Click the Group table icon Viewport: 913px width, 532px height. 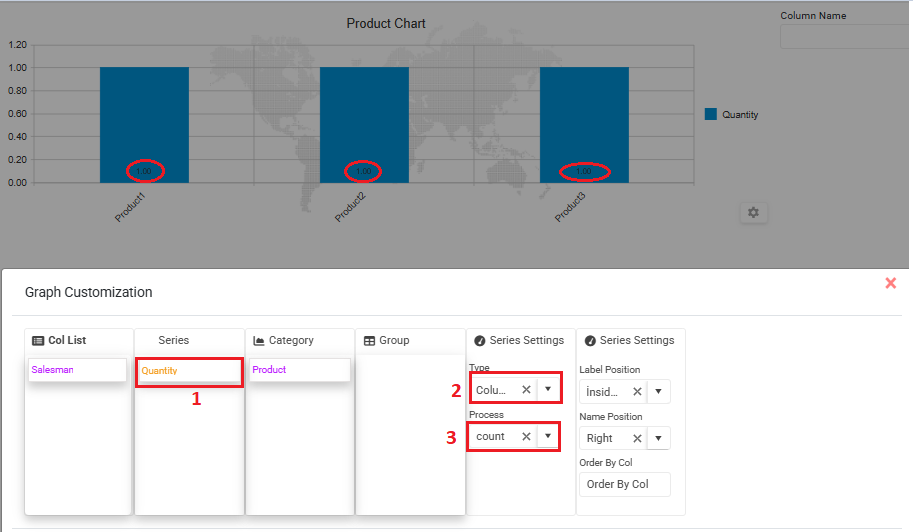click(369, 341)
